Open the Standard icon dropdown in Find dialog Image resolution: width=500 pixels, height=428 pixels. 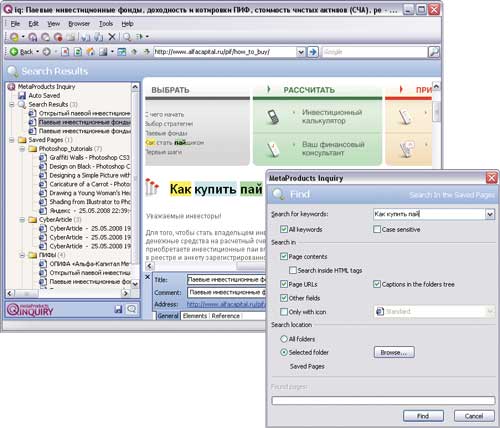[x=490, y=311]
